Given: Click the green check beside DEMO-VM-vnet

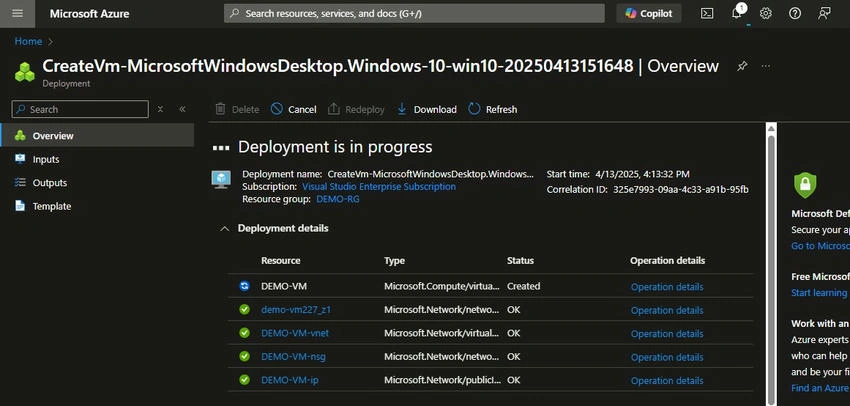Looking at the screenshot, I should 244,333.
